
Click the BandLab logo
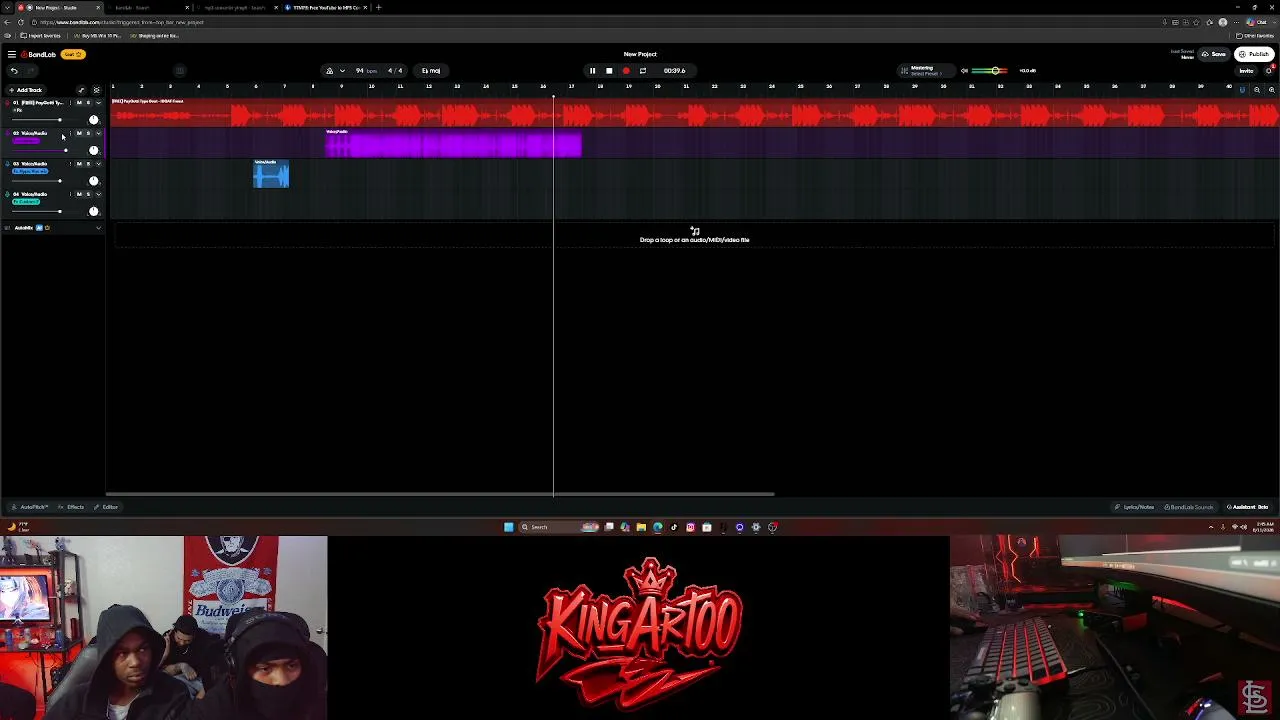click(x=39, y=54)
